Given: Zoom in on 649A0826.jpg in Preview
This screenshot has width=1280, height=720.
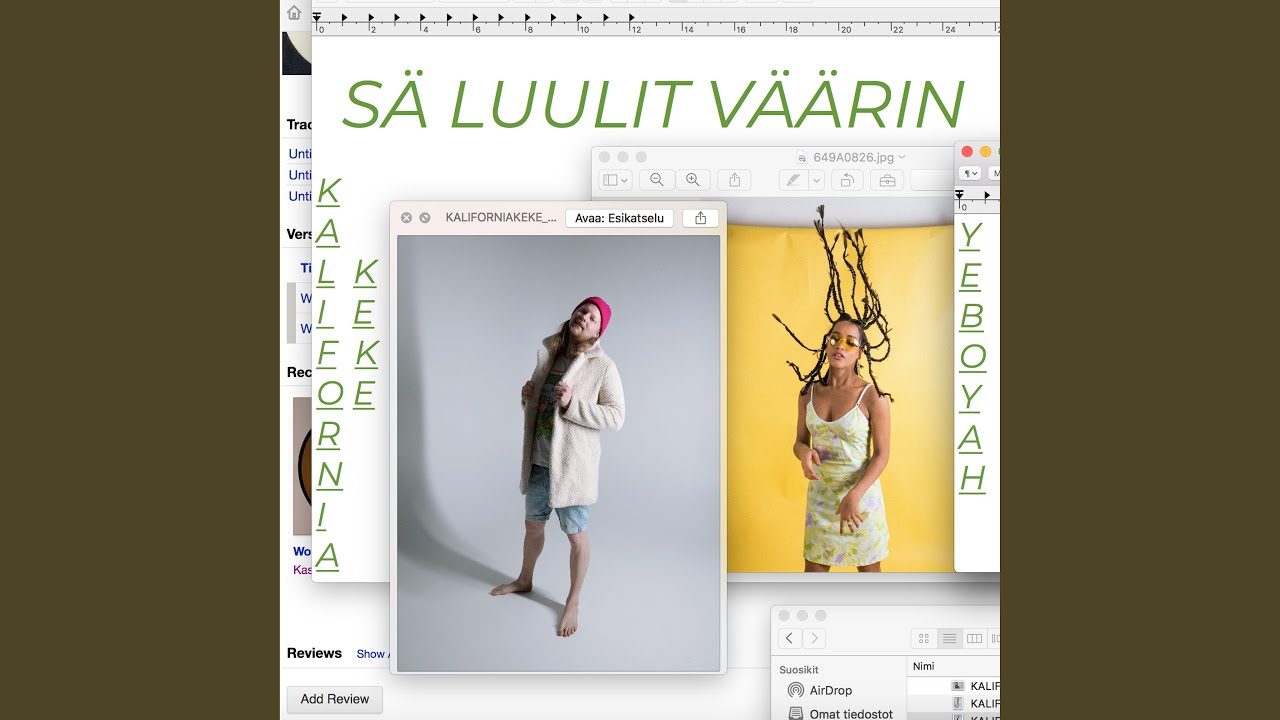Looking at the screenshot, I should (692, 180).
